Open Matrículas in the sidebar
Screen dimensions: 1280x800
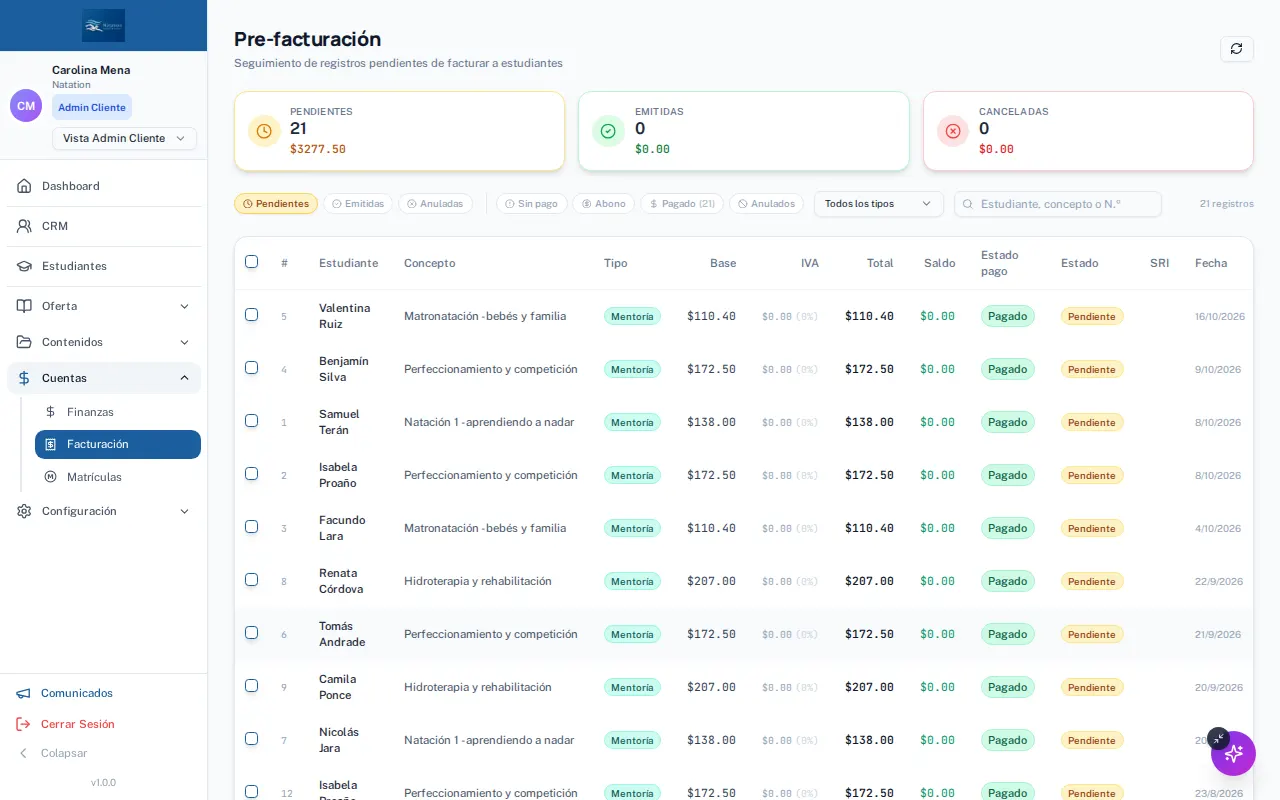point(118,477)
